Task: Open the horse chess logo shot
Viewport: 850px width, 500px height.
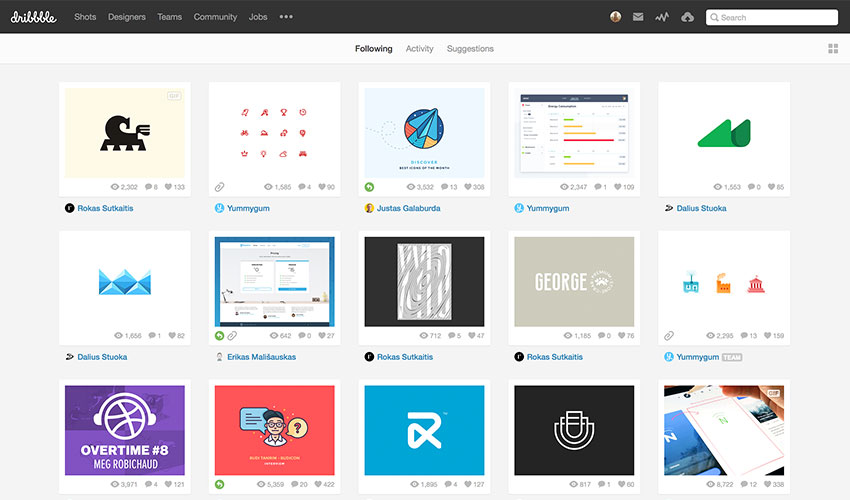Action: 125,133
